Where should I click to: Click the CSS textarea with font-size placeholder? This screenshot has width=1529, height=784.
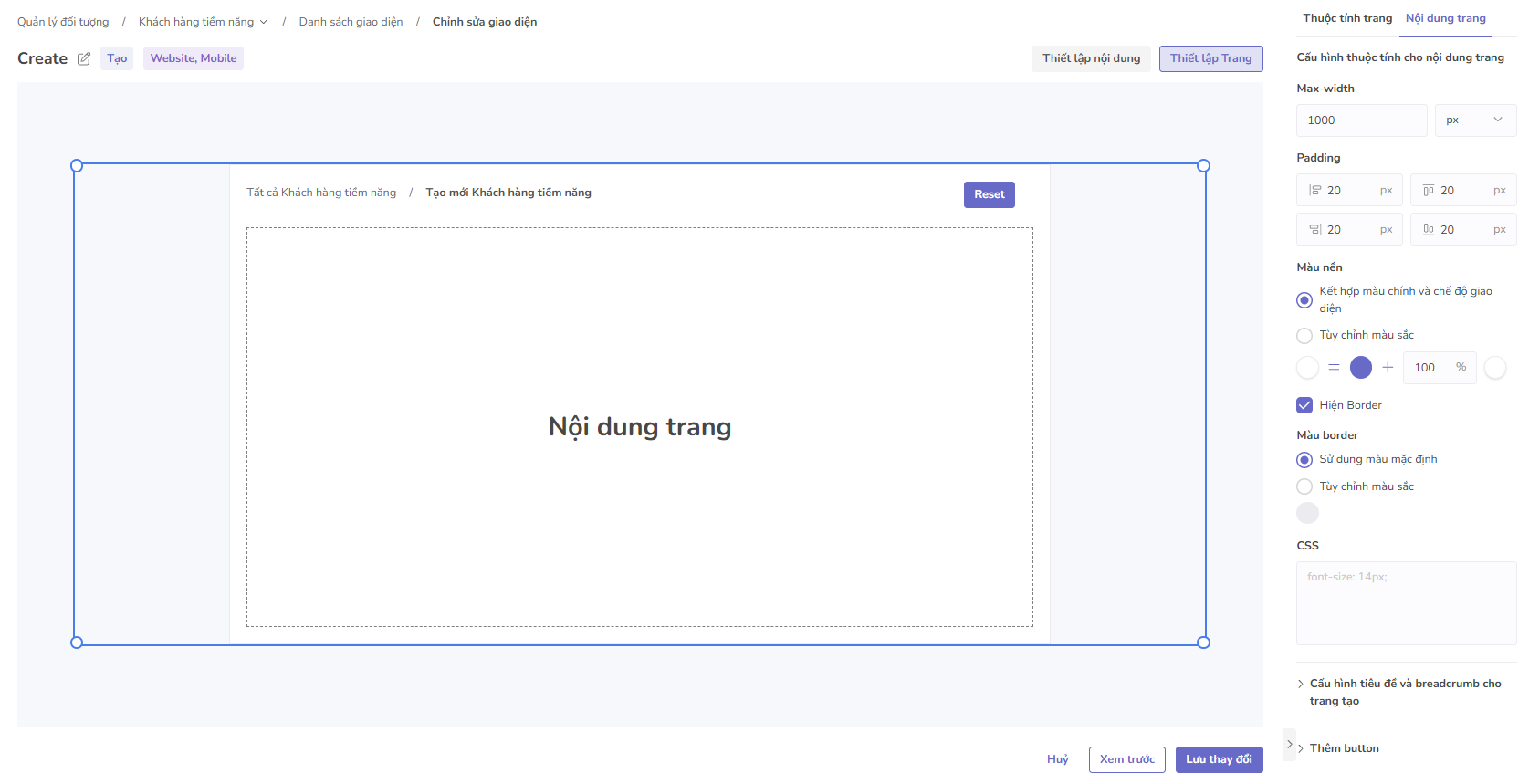tap(1407, 603)
